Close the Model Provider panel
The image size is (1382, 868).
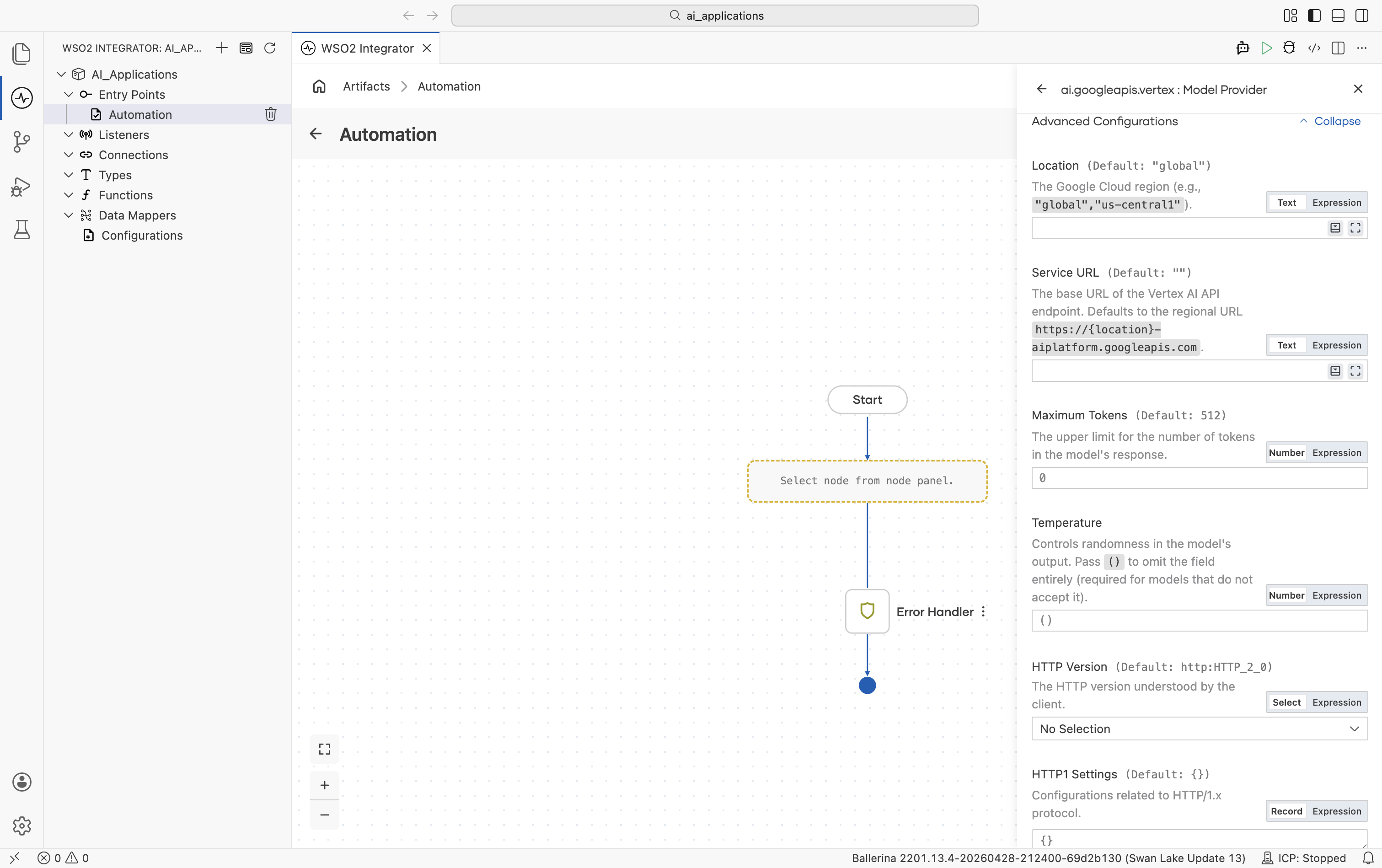pyautogui.click(x=1358, y=89)
